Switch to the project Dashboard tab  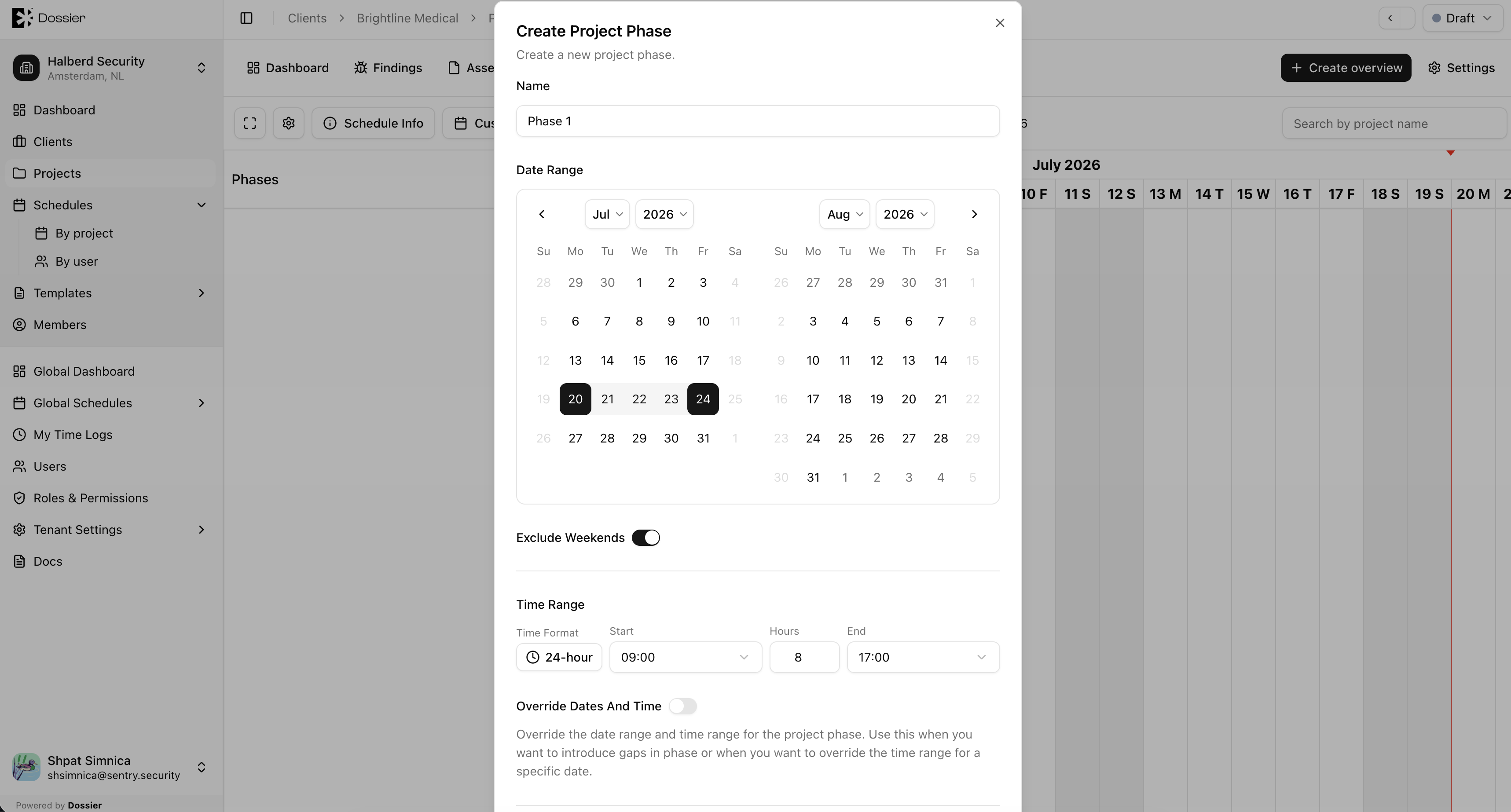click(x=287, y=68)
